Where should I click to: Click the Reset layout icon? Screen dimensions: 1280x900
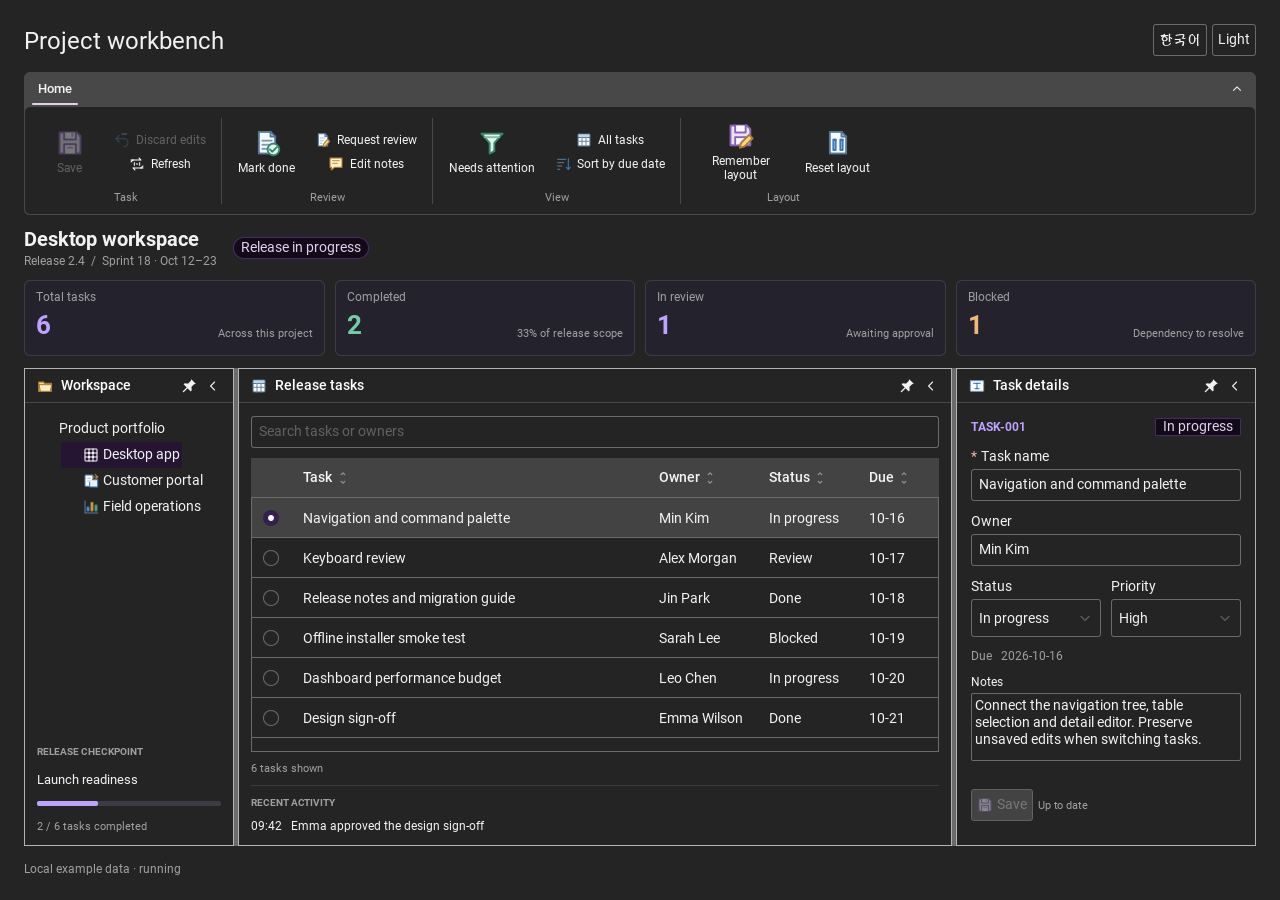click(x=838, y=143)
